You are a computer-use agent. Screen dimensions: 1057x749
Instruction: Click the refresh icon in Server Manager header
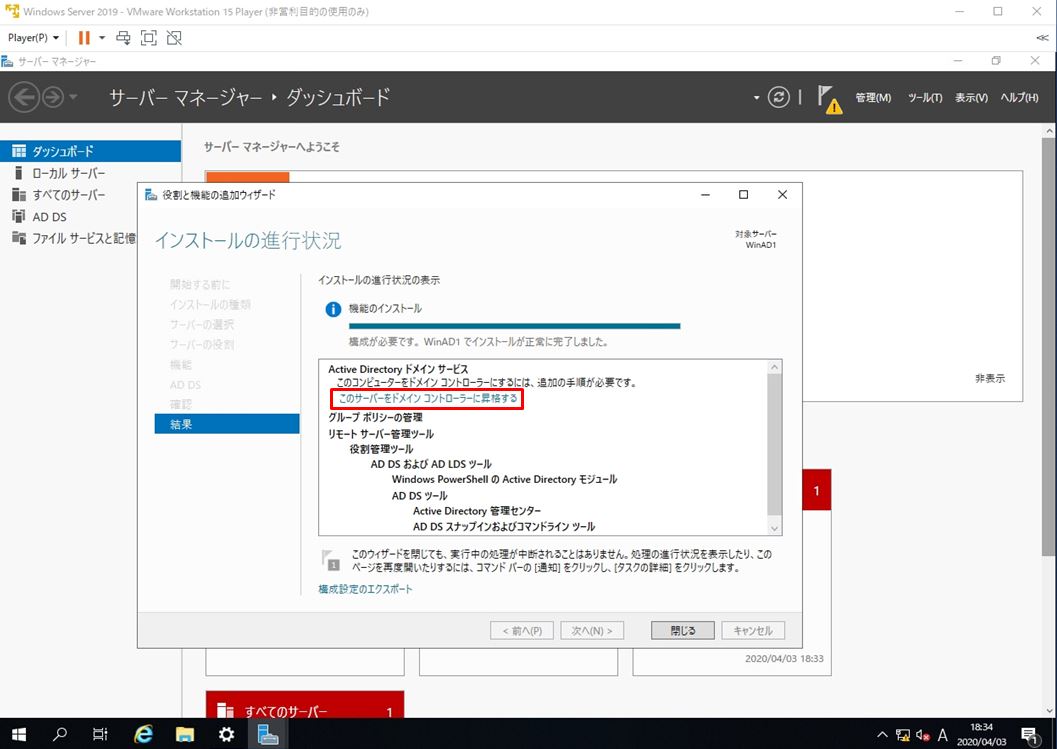point(779,98)
